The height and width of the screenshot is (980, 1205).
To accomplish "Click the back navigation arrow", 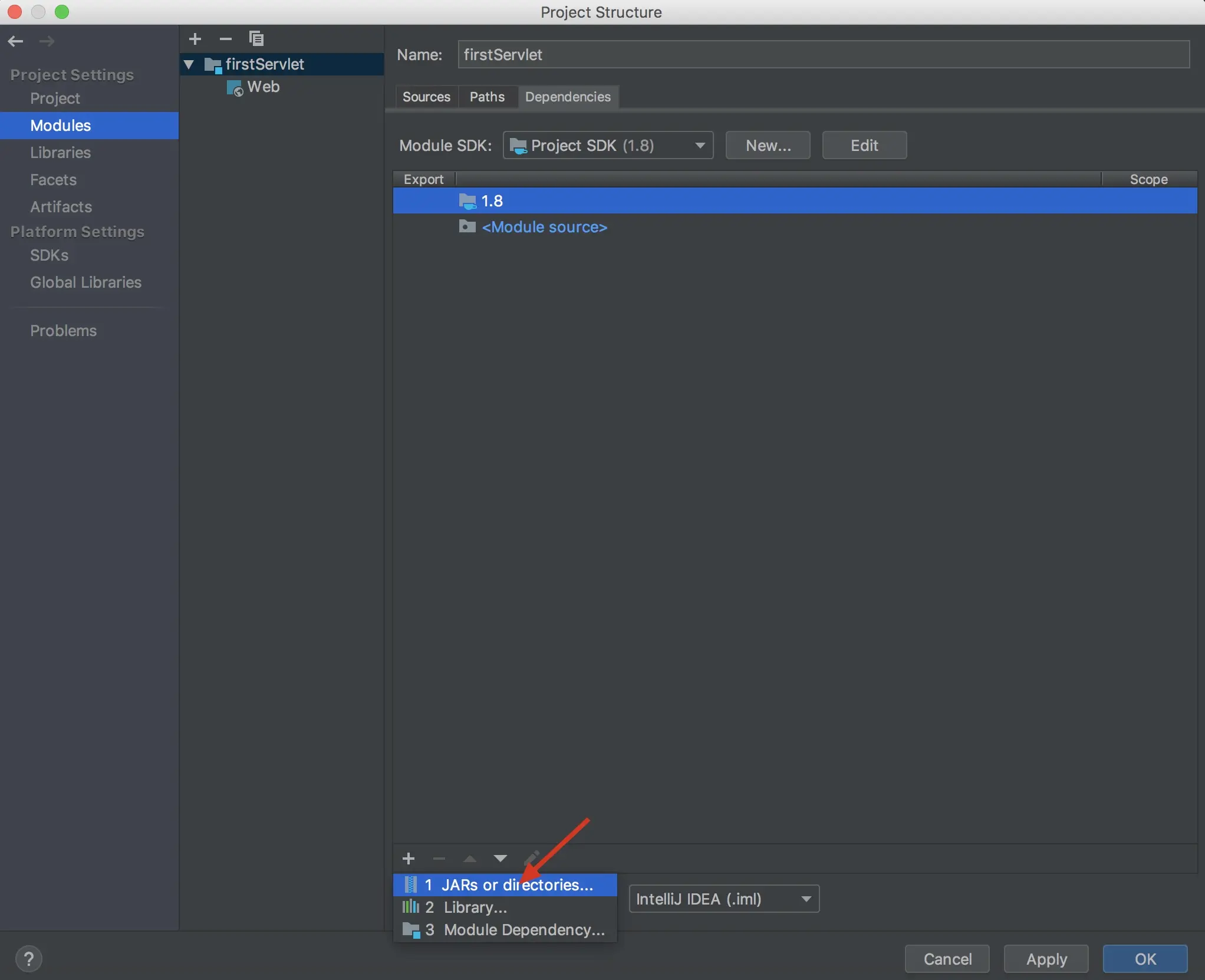I will point(16,41).
